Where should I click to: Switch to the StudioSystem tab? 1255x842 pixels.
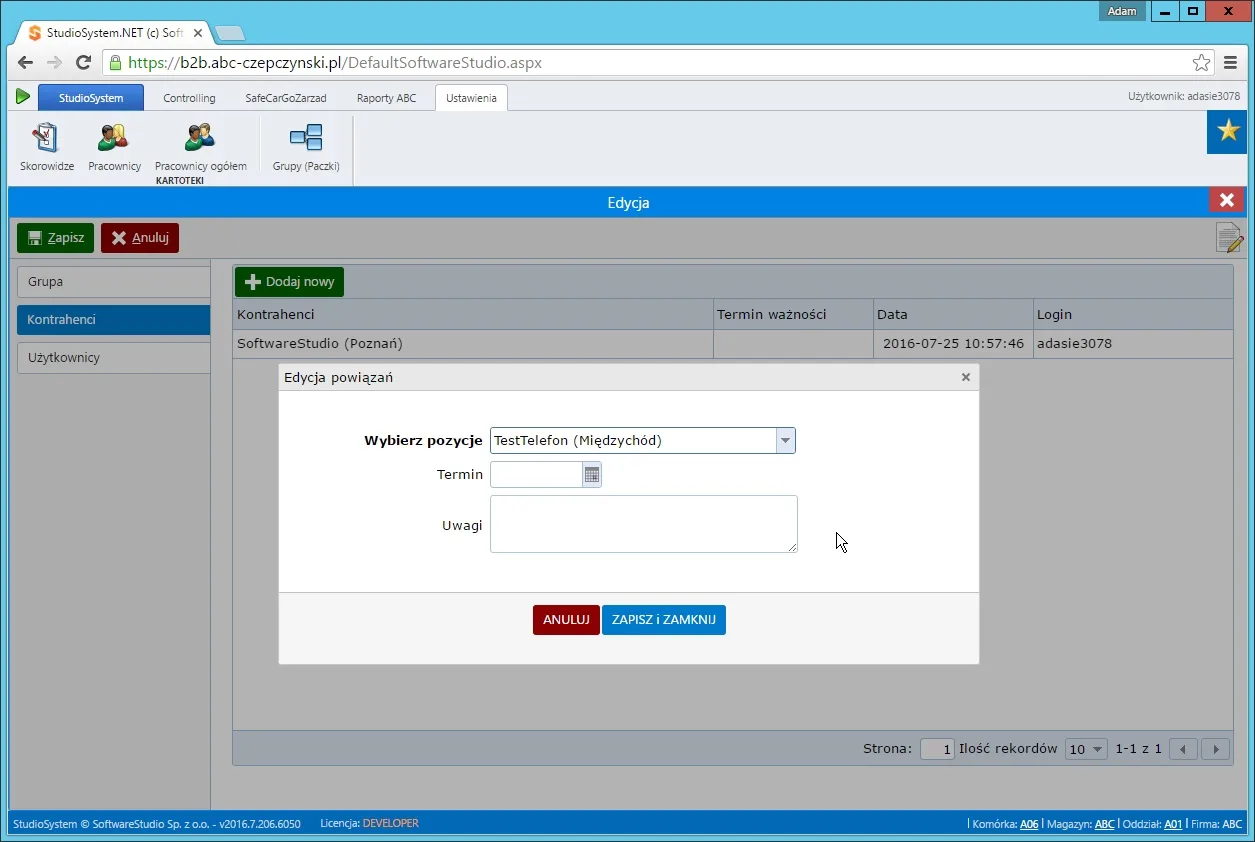[x=91, y=98]
